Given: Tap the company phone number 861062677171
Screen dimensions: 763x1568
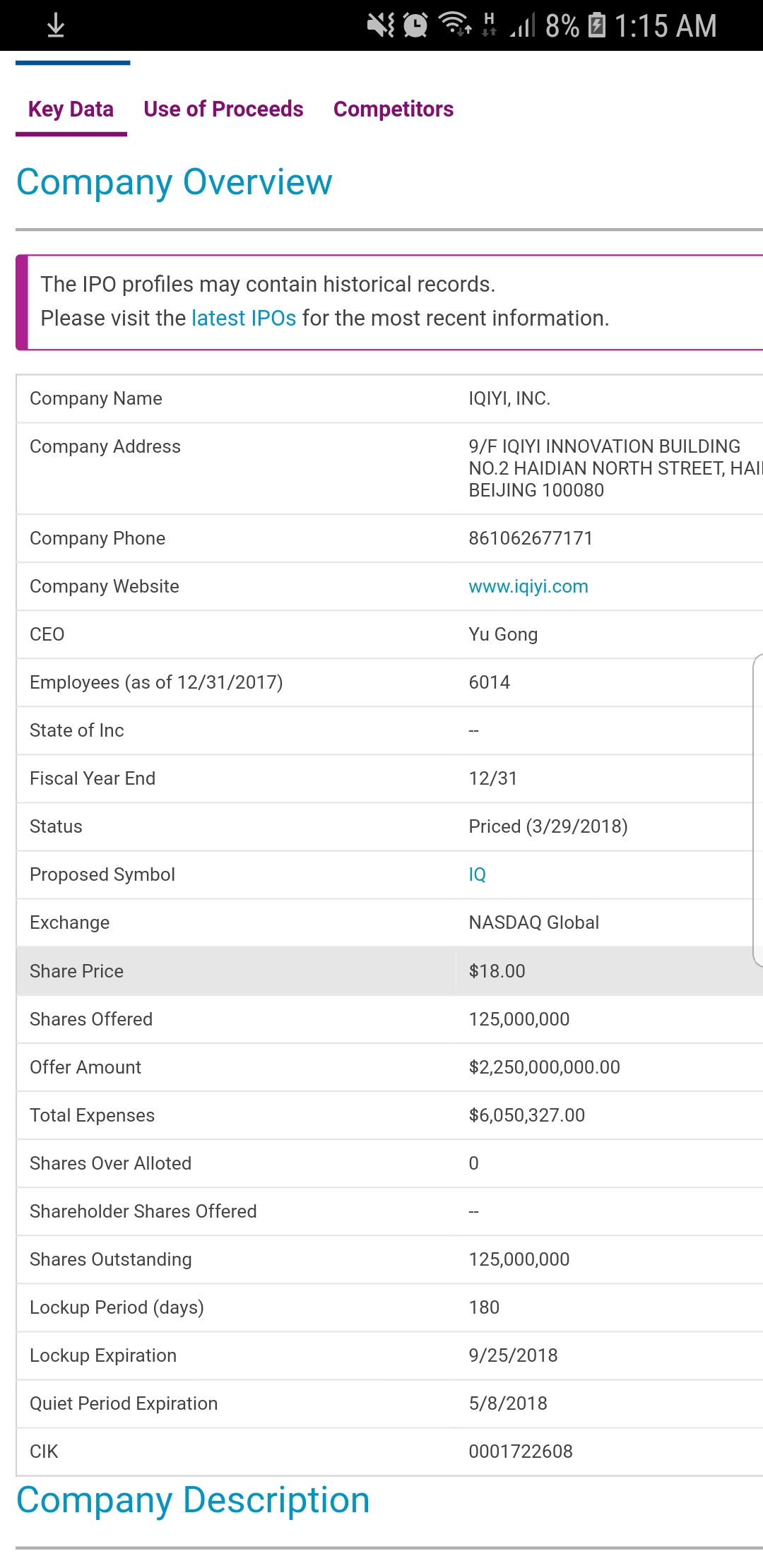Looking at the screenshot, I should click(x=531, y=538).
